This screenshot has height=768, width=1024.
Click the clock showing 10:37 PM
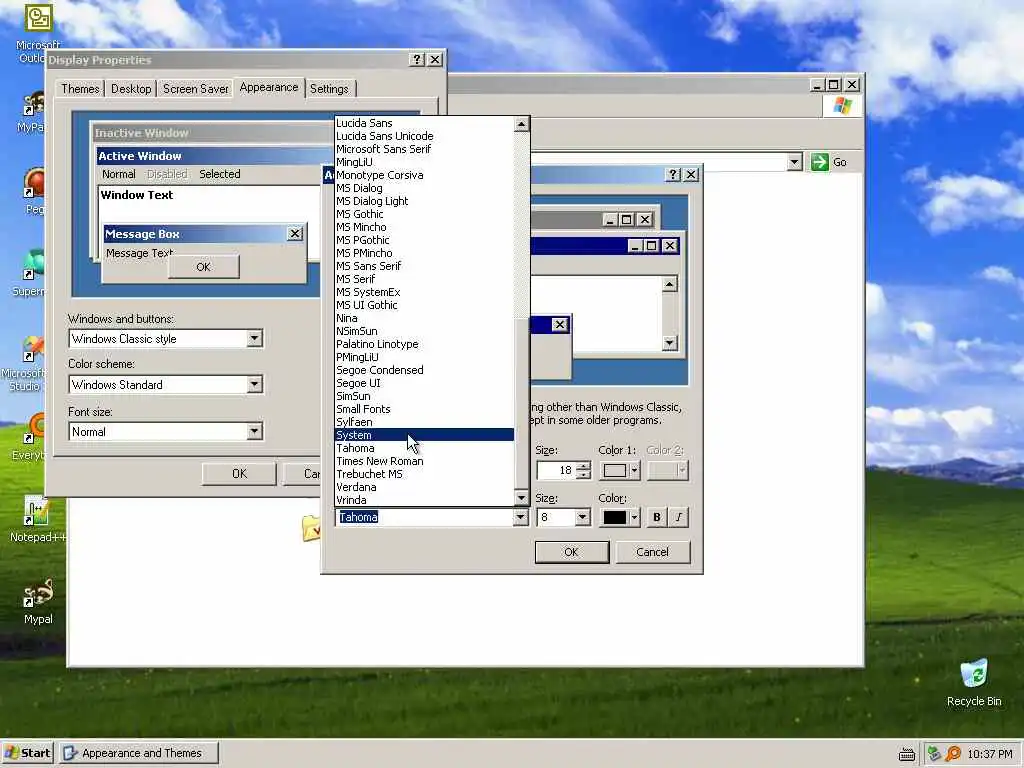pos(990,754)
